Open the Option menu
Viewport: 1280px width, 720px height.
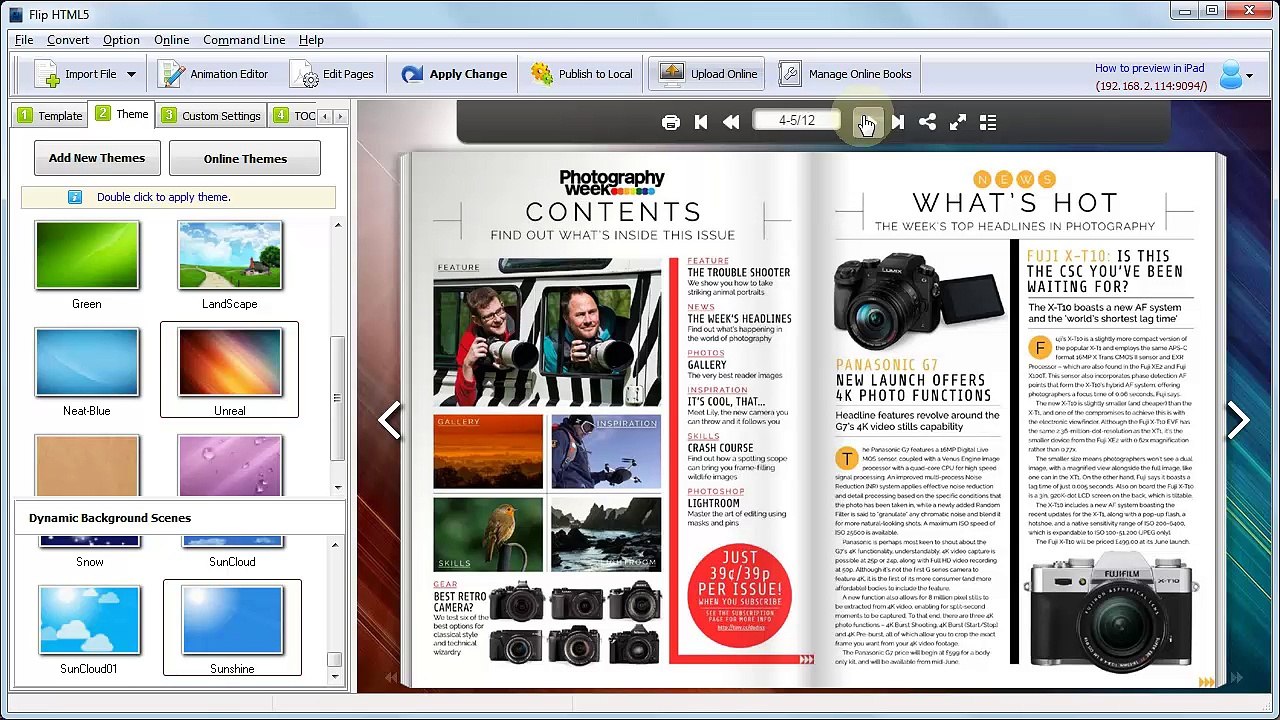(x=121, y=40)
